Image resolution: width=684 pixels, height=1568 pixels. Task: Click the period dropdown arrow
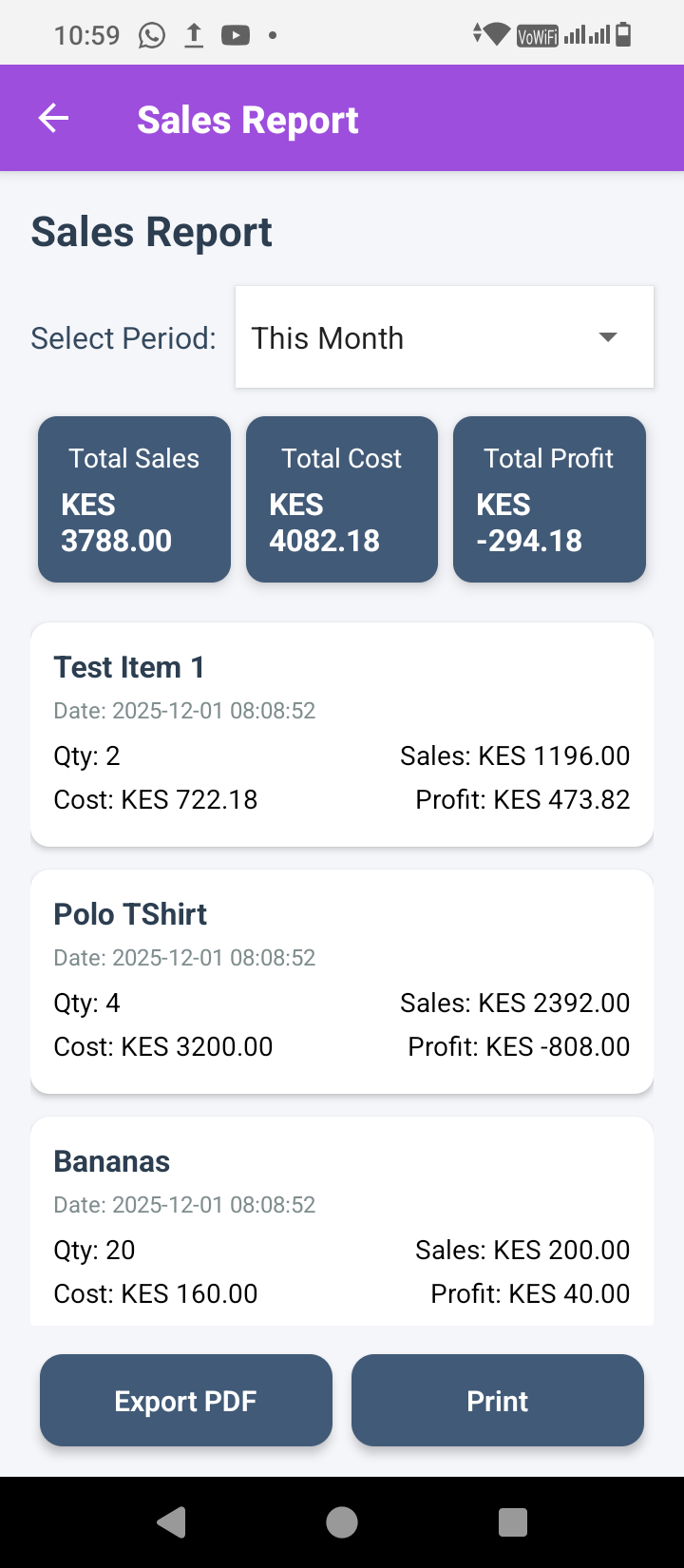tap(608, 337)
